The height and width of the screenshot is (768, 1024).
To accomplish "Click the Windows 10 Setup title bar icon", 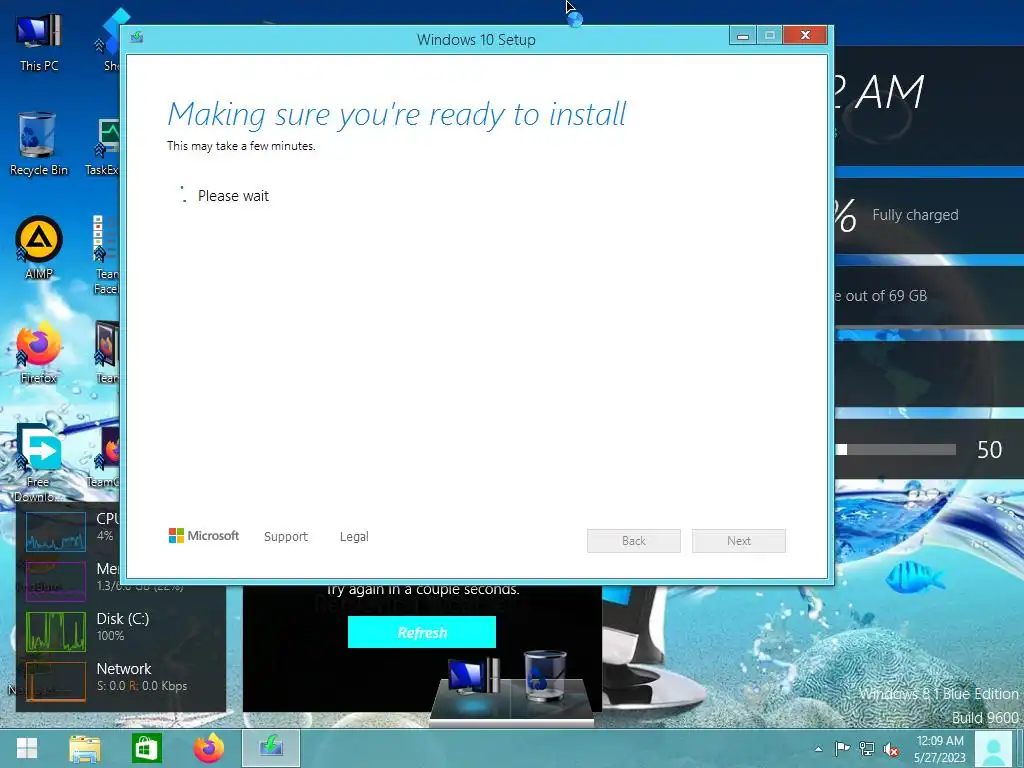I will coord(136,37).
